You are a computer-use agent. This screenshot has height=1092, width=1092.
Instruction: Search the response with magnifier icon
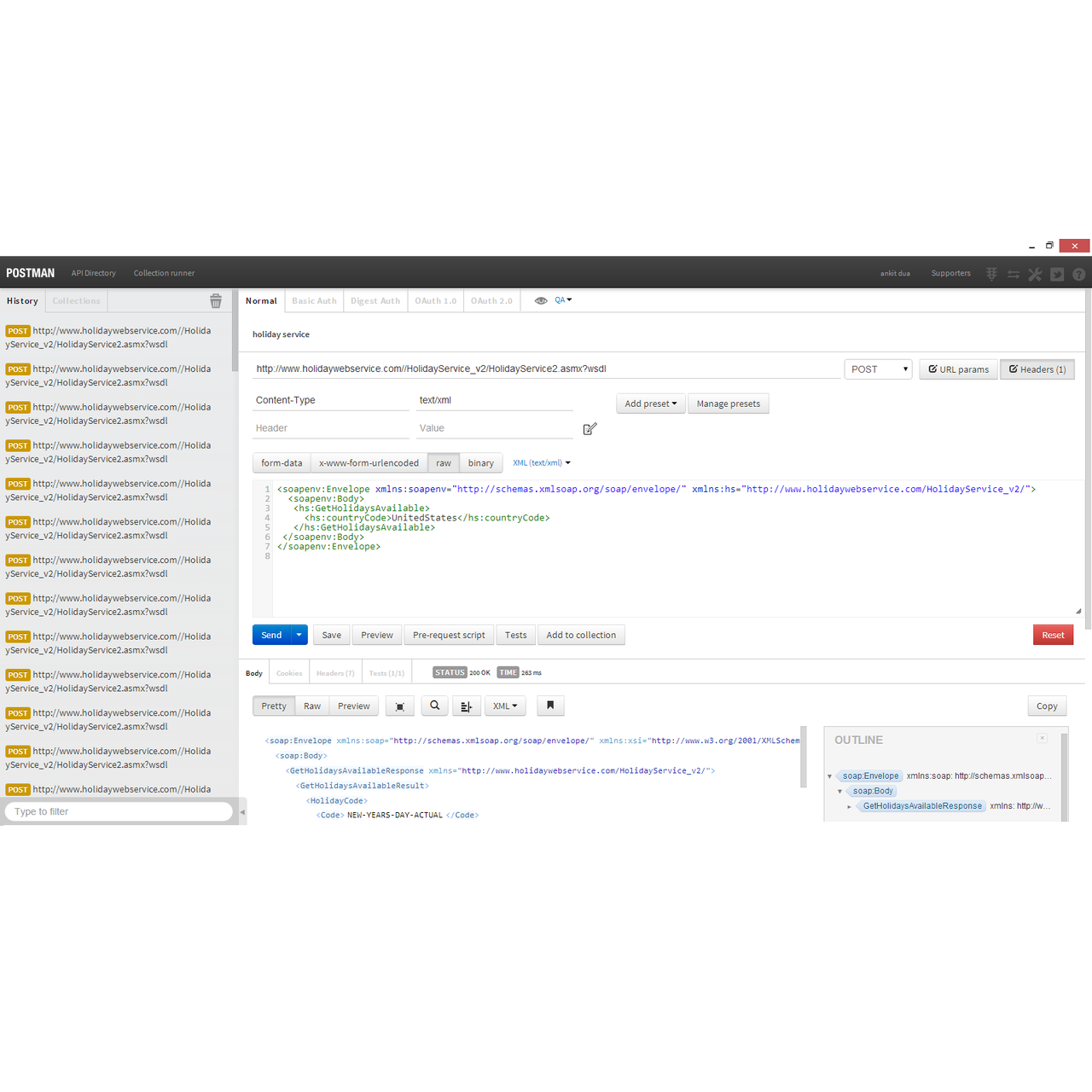tap(435, 706)
